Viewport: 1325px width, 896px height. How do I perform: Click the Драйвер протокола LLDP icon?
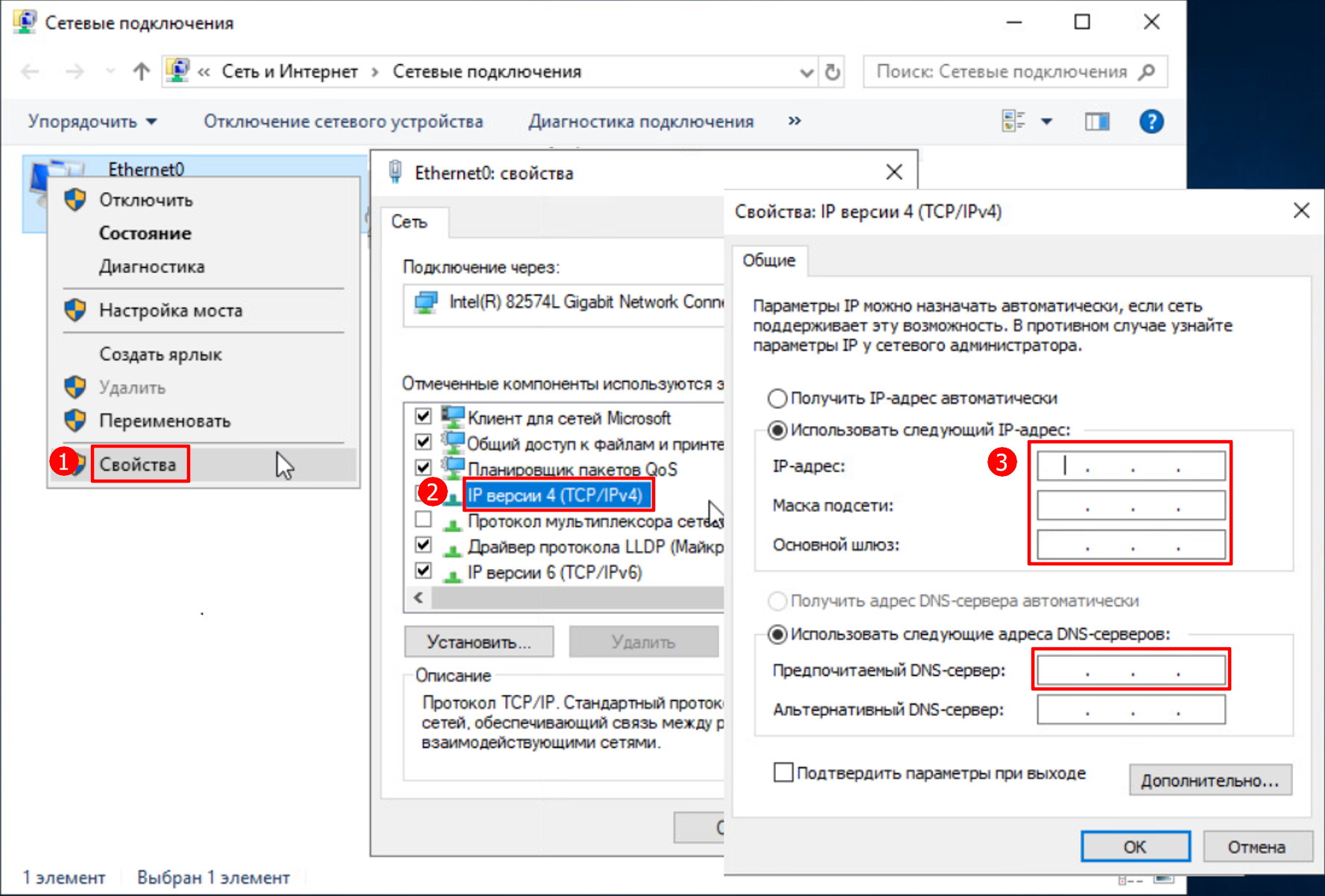tap(452, 550)
